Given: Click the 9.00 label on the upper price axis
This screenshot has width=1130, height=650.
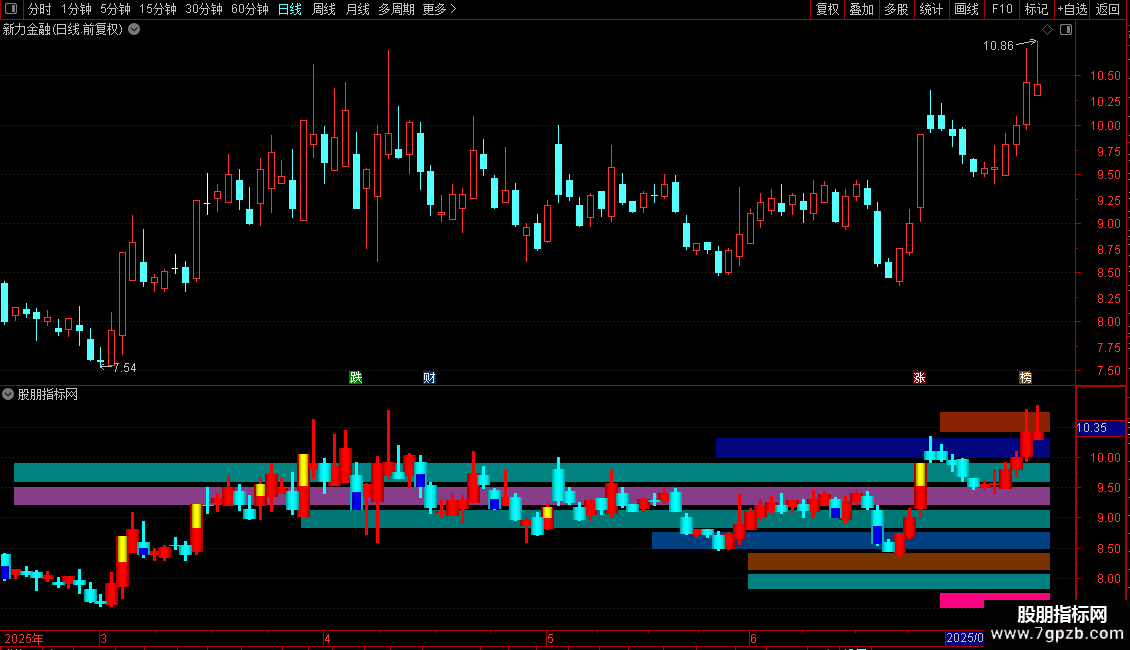Looking at the screenshot, I should tap(1108, 223).
